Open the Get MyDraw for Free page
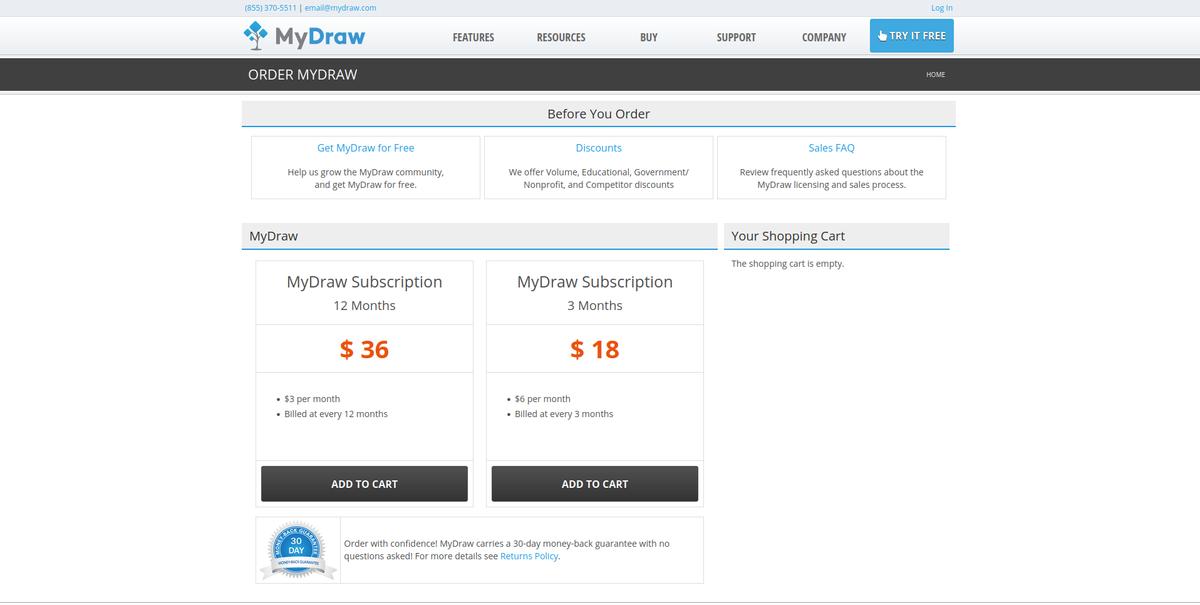Image resolution: width=1200 pixels, height=605 pixels. coord(364,147)
